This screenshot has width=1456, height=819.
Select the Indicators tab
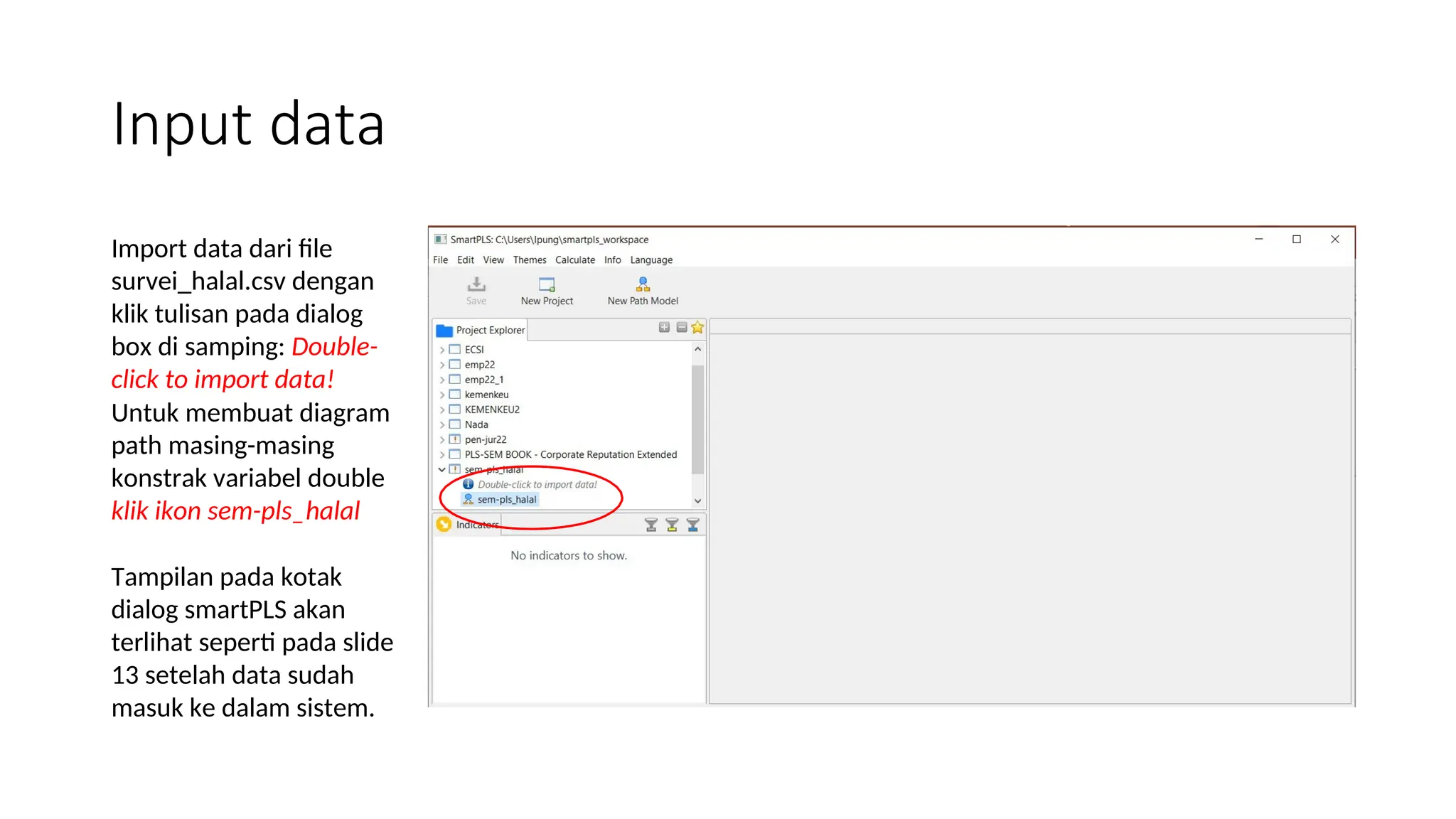tap(467, 525)
